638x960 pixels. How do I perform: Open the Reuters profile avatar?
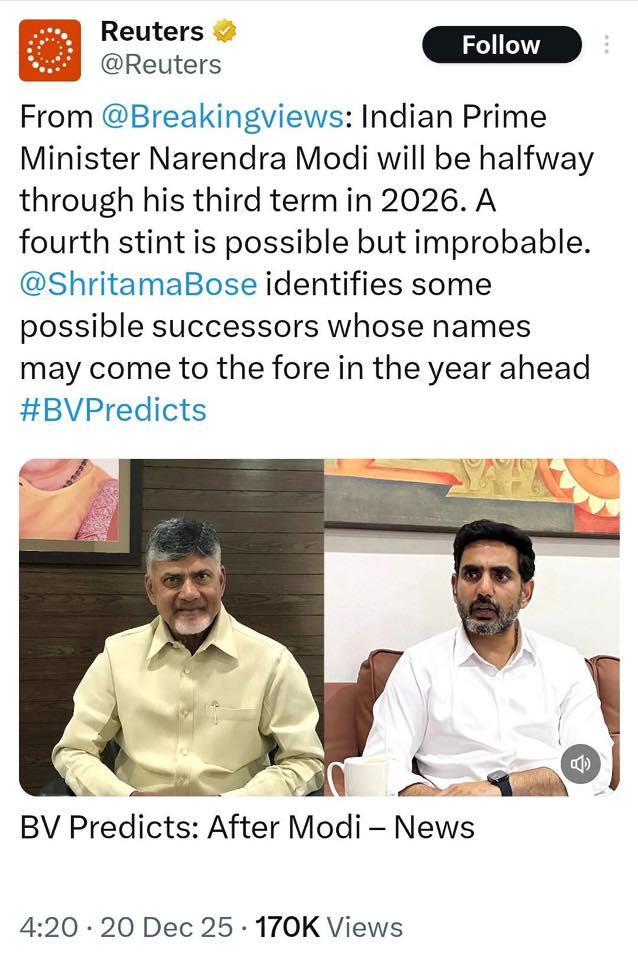(x=50, y=50)
